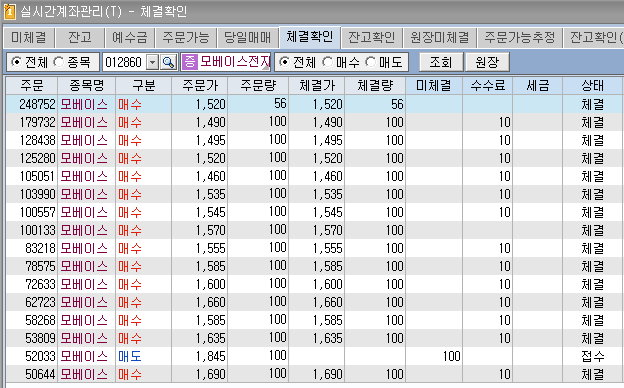This screenshot has width=624, height=388.
Task: Choose the 매수 filter radio button
Action: (x=327, y=62)
